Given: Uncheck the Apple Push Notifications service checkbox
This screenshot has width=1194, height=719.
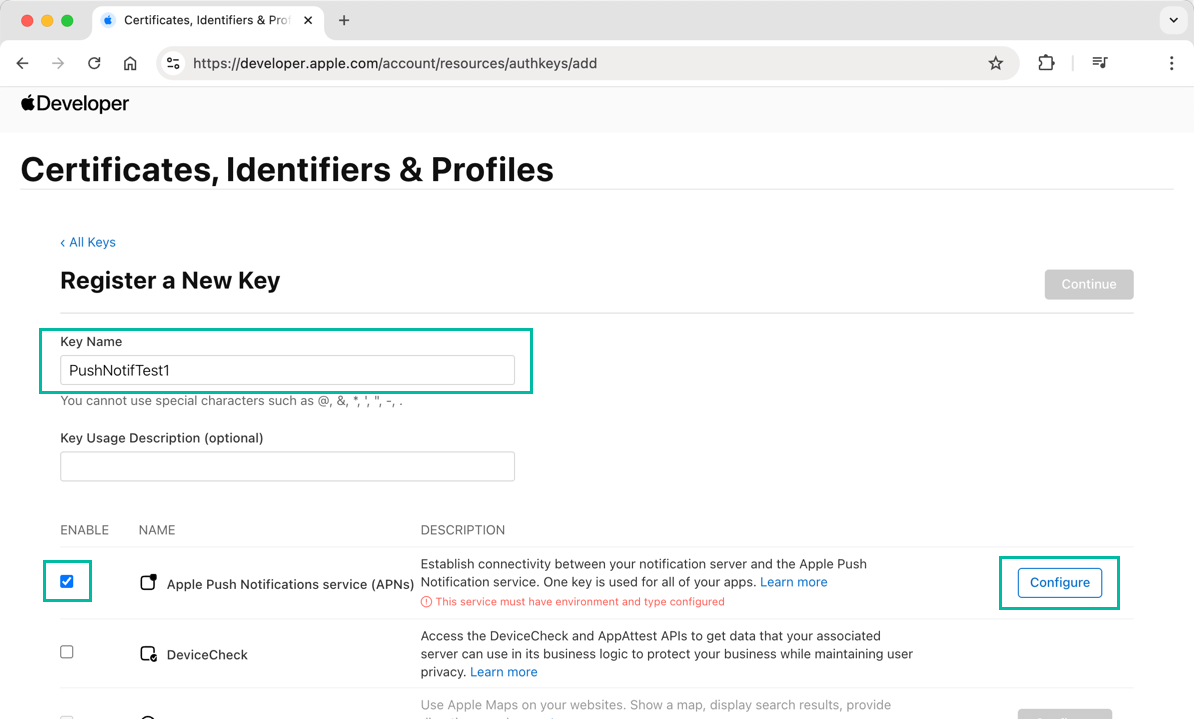Looking at the screenshot, I should 67,581.
